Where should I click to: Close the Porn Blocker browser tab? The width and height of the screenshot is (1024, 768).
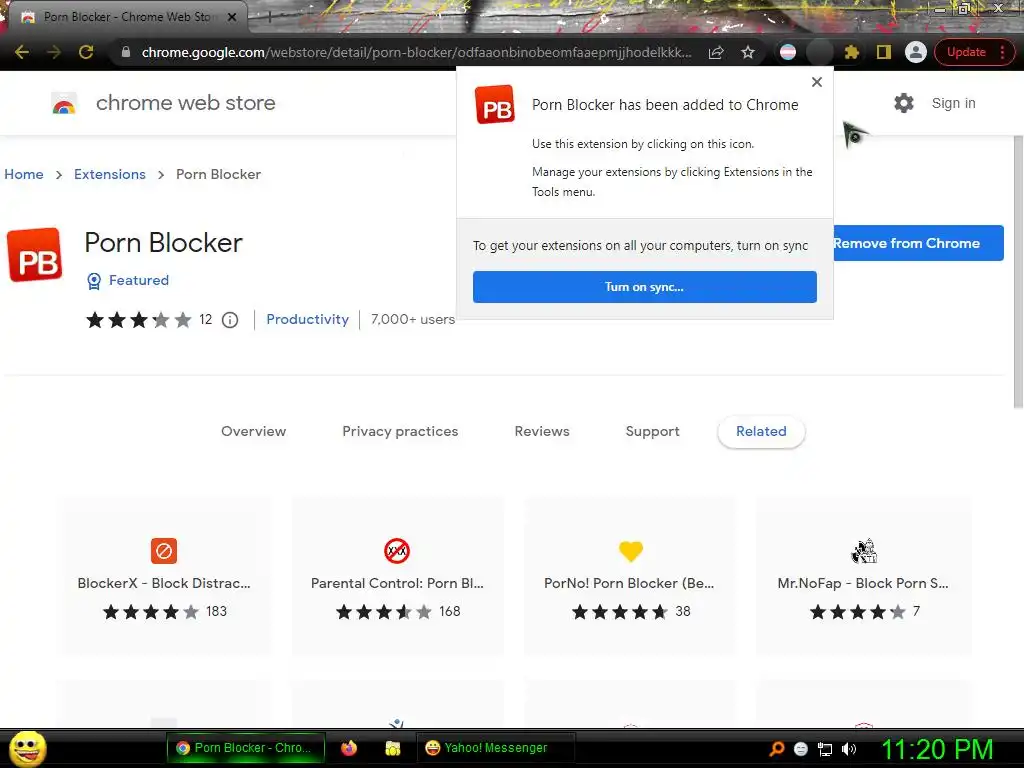click(232, 17)
